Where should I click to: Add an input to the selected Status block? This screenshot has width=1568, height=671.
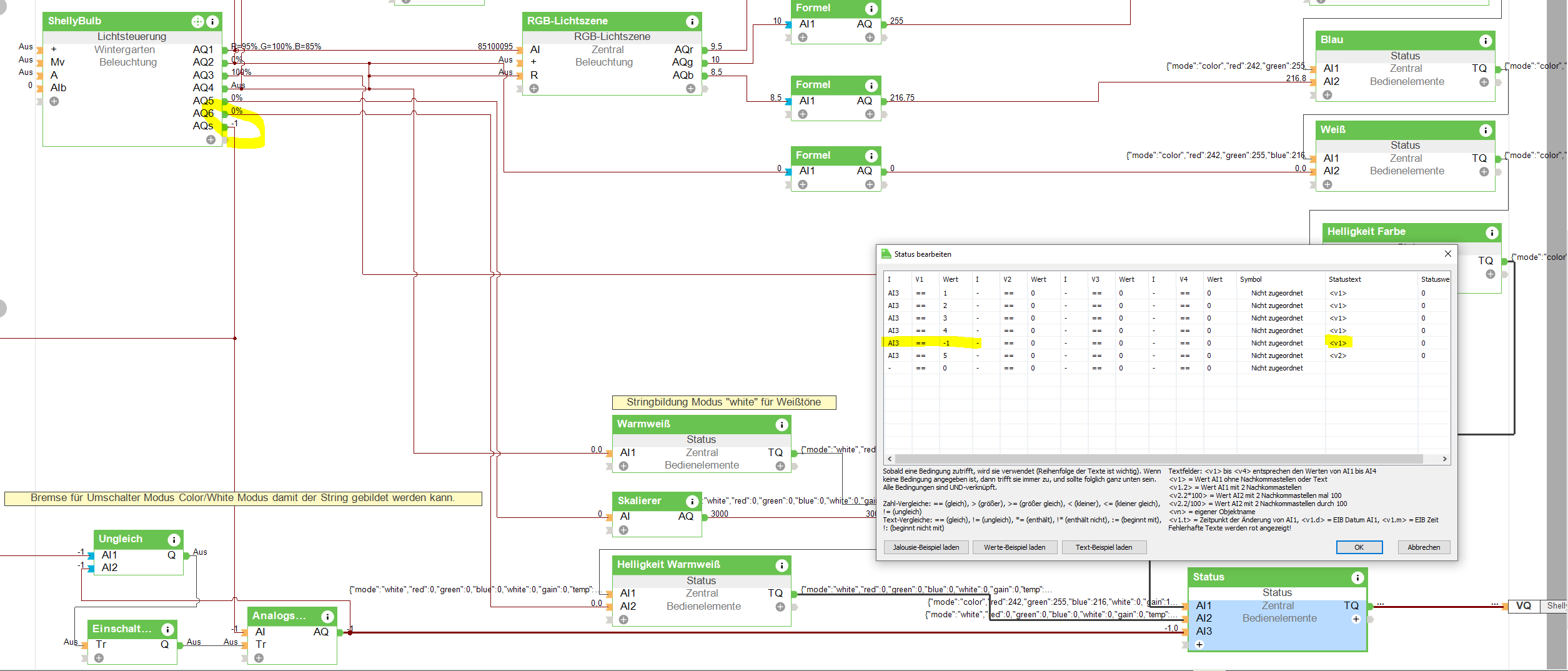(x=1199, y=645)
